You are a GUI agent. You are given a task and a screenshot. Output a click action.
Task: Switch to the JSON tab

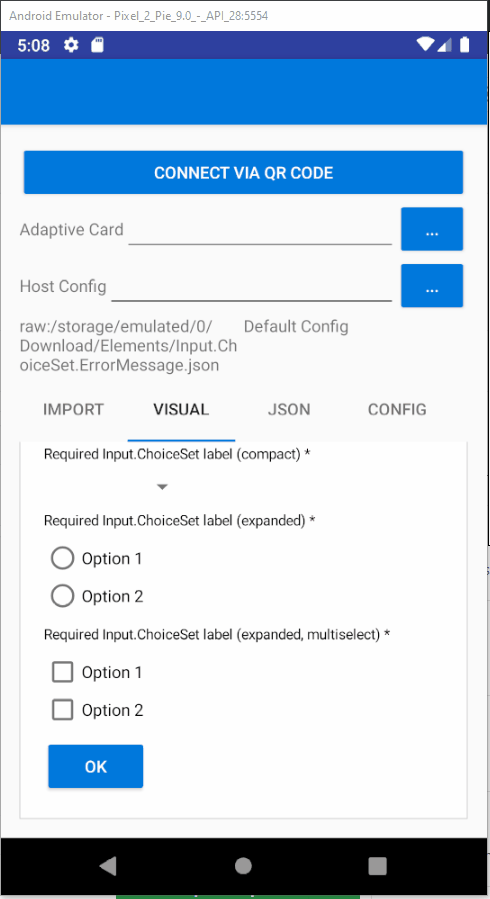pos(289,409)
